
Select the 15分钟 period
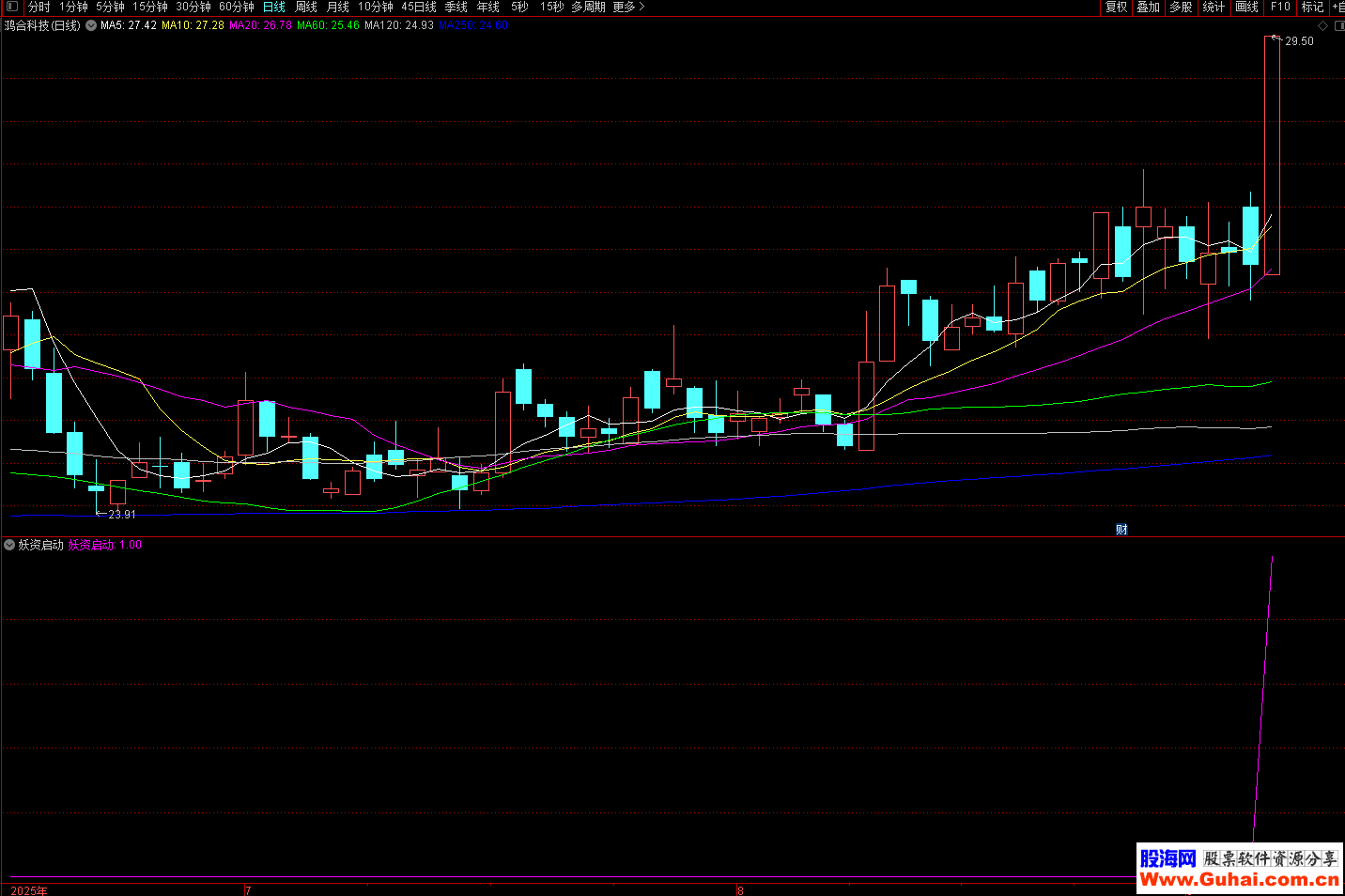(149, 7)
